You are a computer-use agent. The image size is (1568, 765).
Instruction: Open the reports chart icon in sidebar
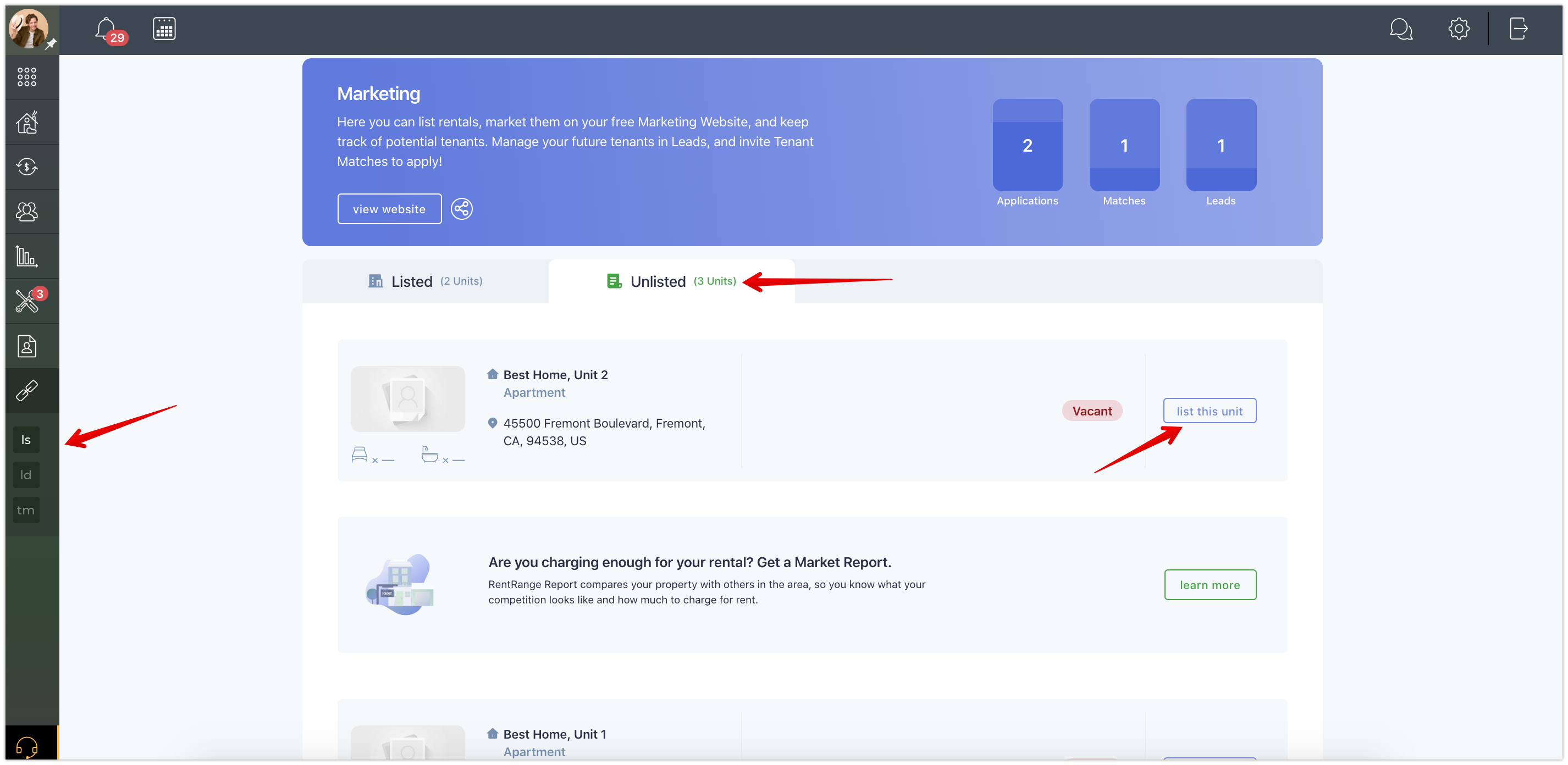pos(27,256)
